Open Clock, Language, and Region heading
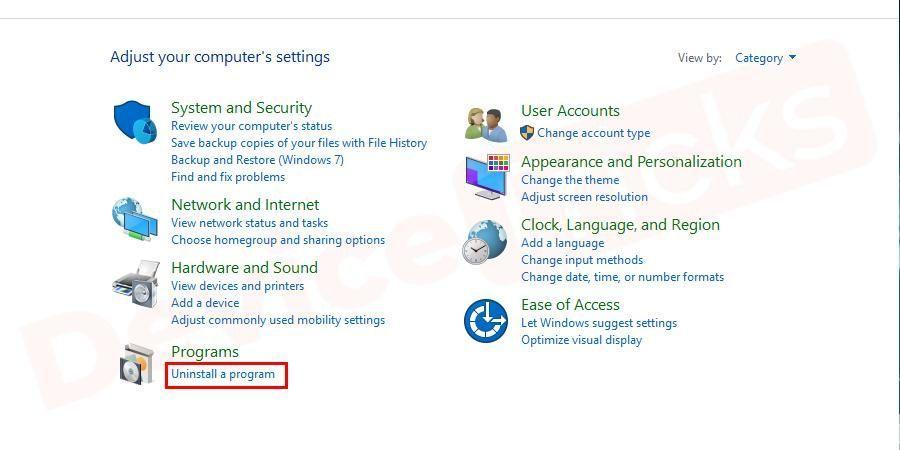 click(x=620, y=225)
